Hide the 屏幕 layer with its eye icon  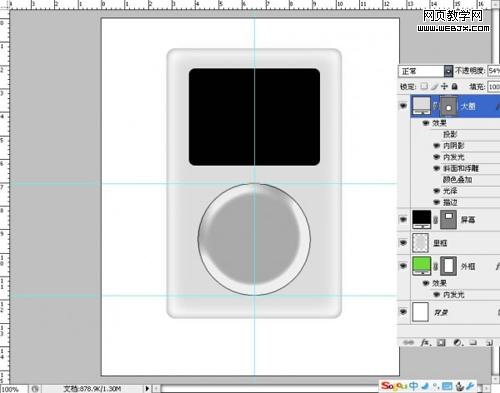point(403,220)
